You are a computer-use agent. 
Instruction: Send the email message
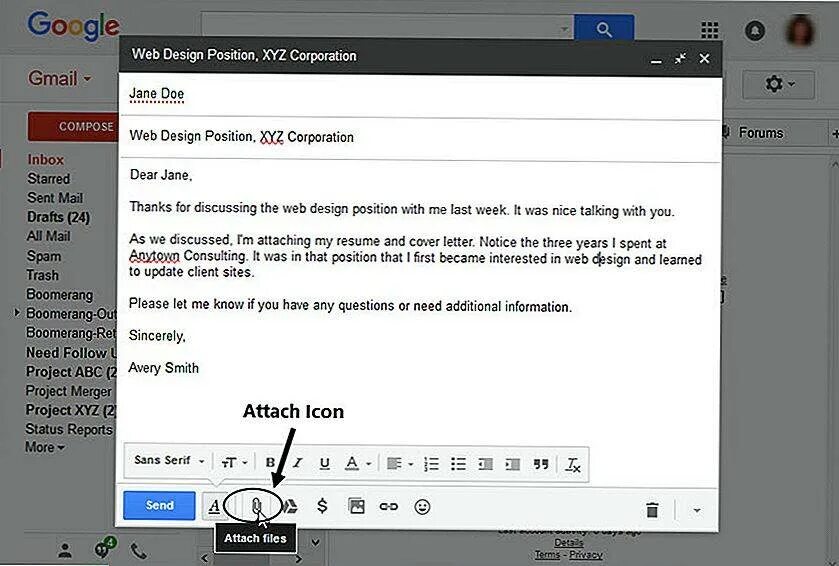pyautogui.click(x=159, y=506)
